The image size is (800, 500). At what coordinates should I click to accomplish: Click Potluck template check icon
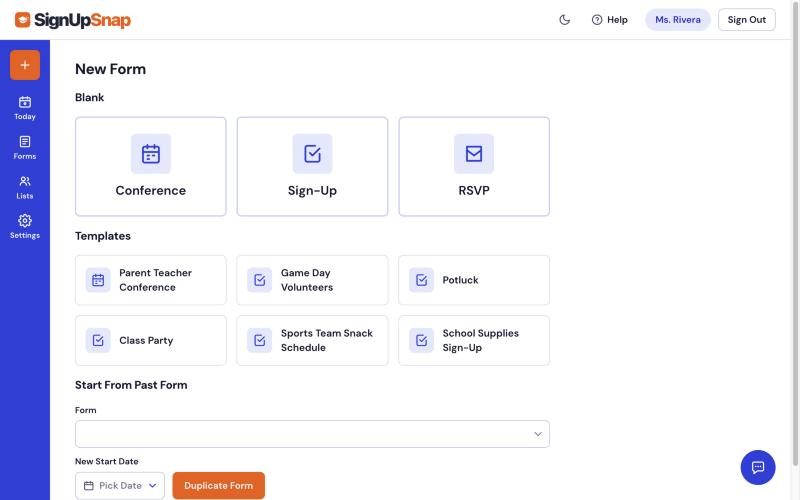coord(421,280)
